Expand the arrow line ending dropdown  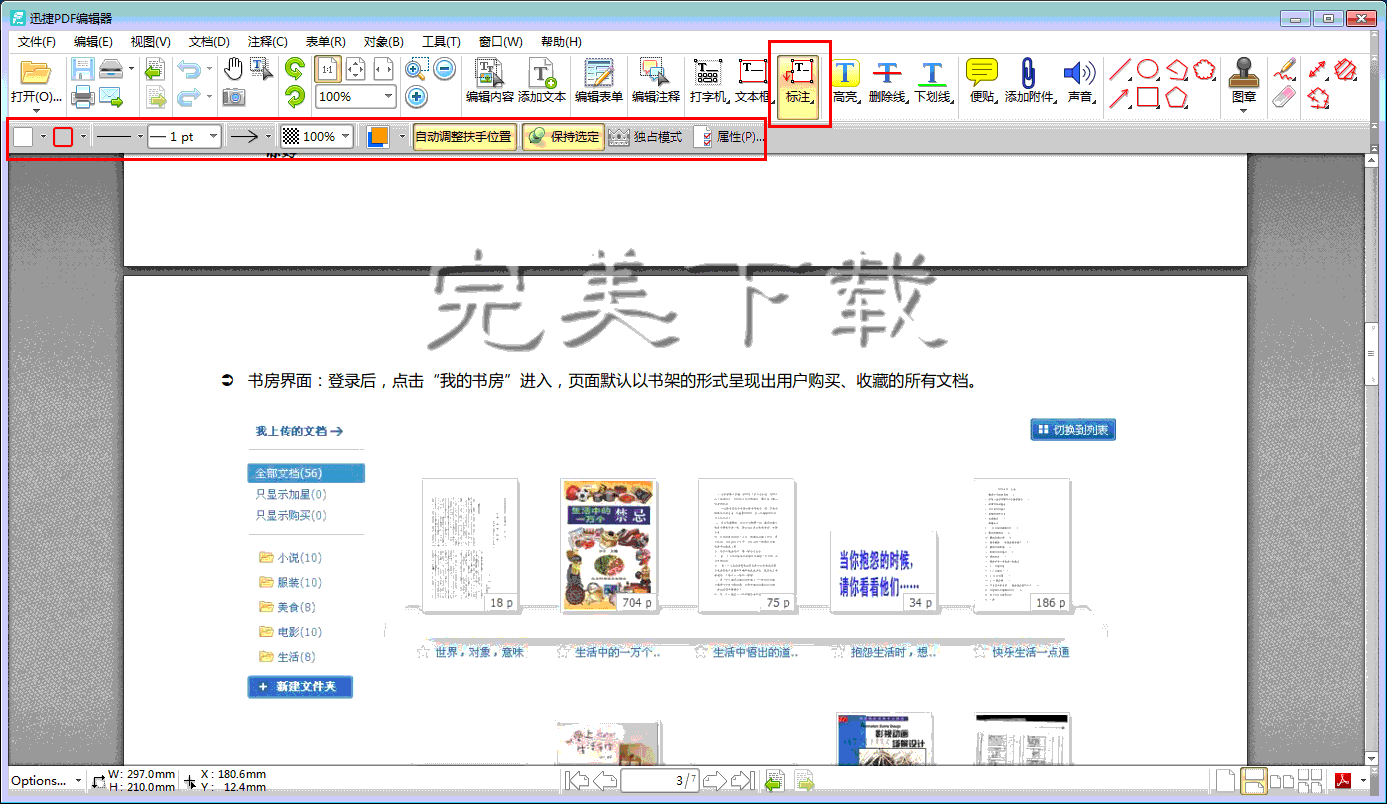click(x=268, y=137)
